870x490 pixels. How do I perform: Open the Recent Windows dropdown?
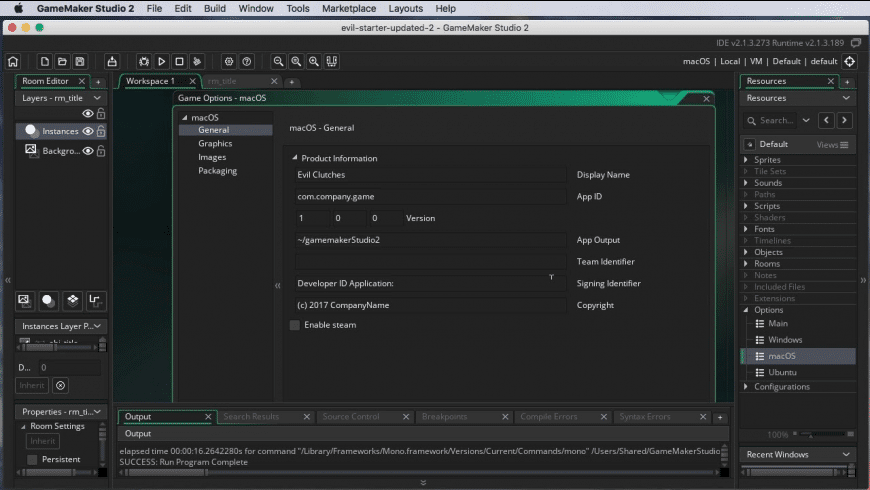pos(797,454)
